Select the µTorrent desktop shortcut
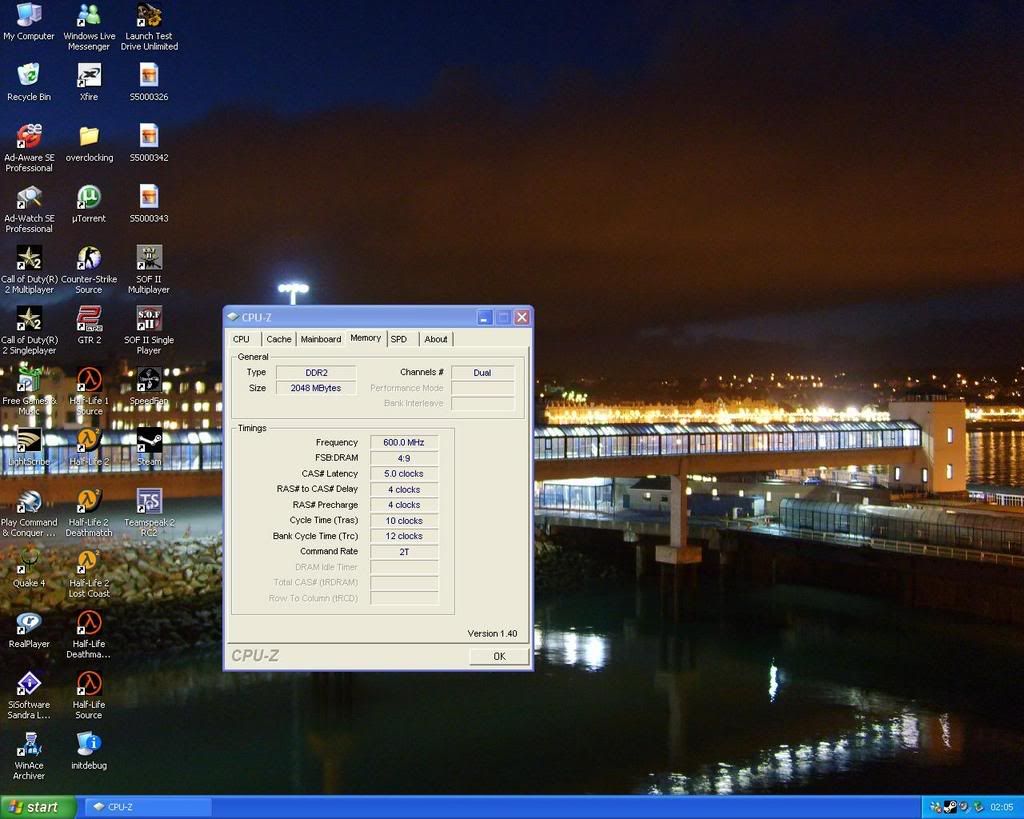1024x819 pixels. click(89, 204)
